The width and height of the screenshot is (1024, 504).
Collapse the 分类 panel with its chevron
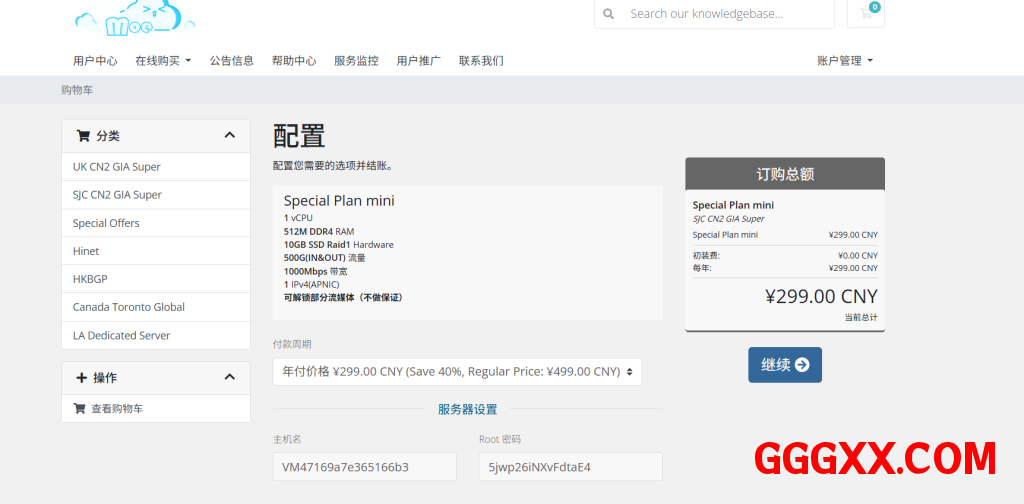click(230, 135)
